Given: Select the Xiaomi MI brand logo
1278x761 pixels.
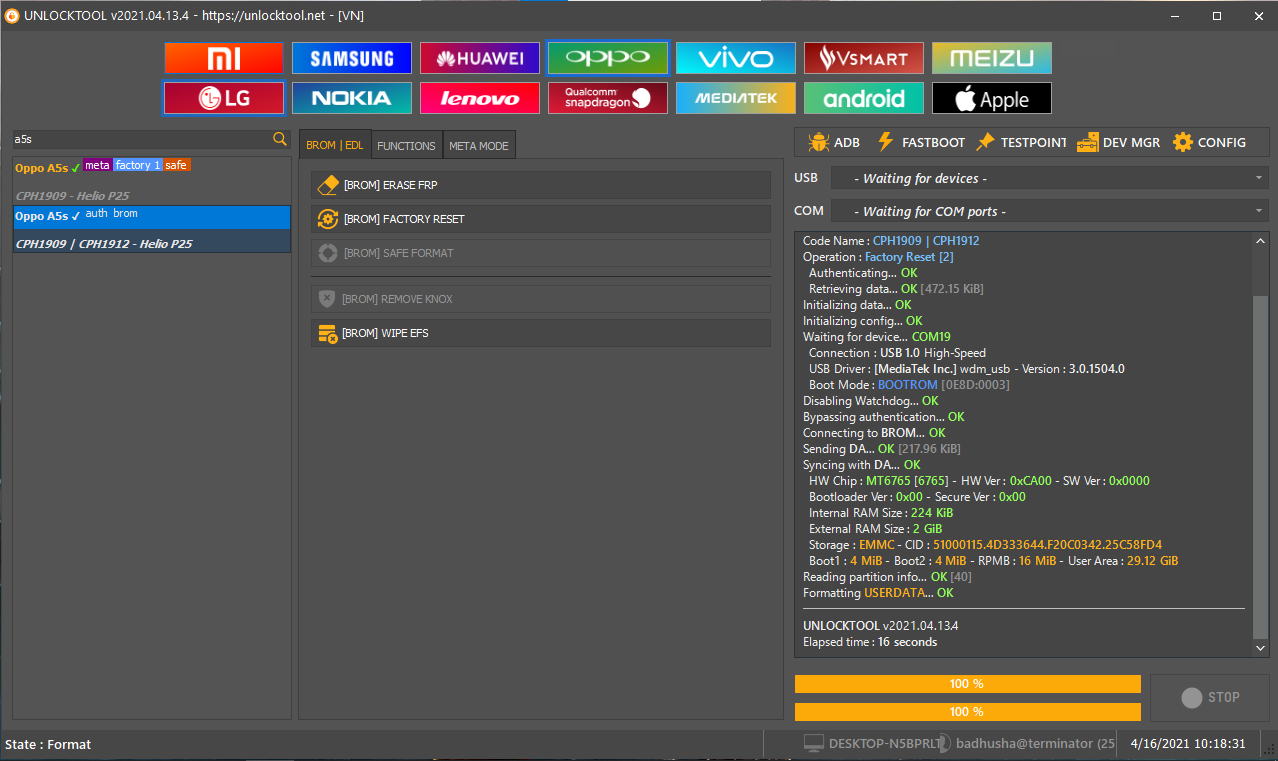Looking at the screenshot, I should (224, 58).
